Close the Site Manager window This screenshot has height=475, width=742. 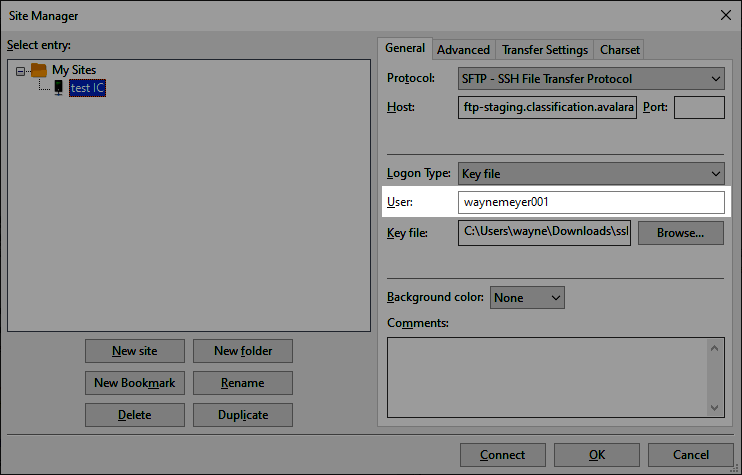point(725,14)
